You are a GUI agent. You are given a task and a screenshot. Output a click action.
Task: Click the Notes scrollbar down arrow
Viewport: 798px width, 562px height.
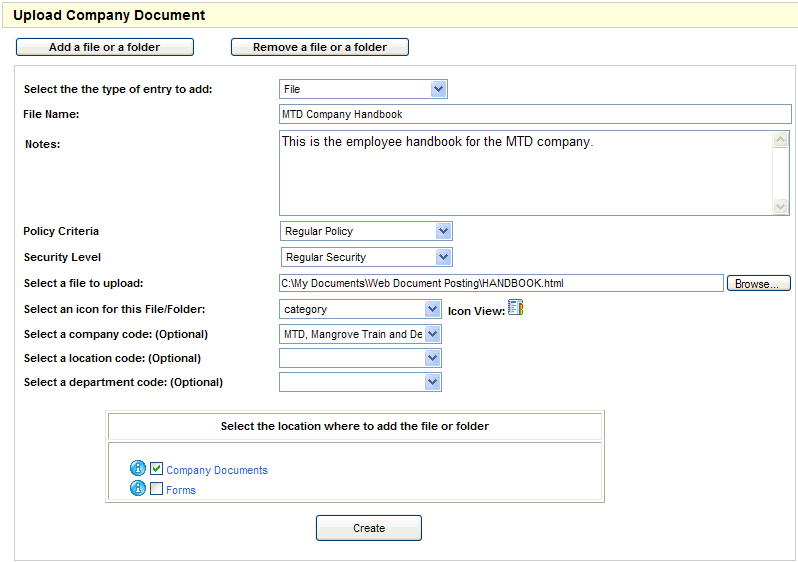pos(780,206)
